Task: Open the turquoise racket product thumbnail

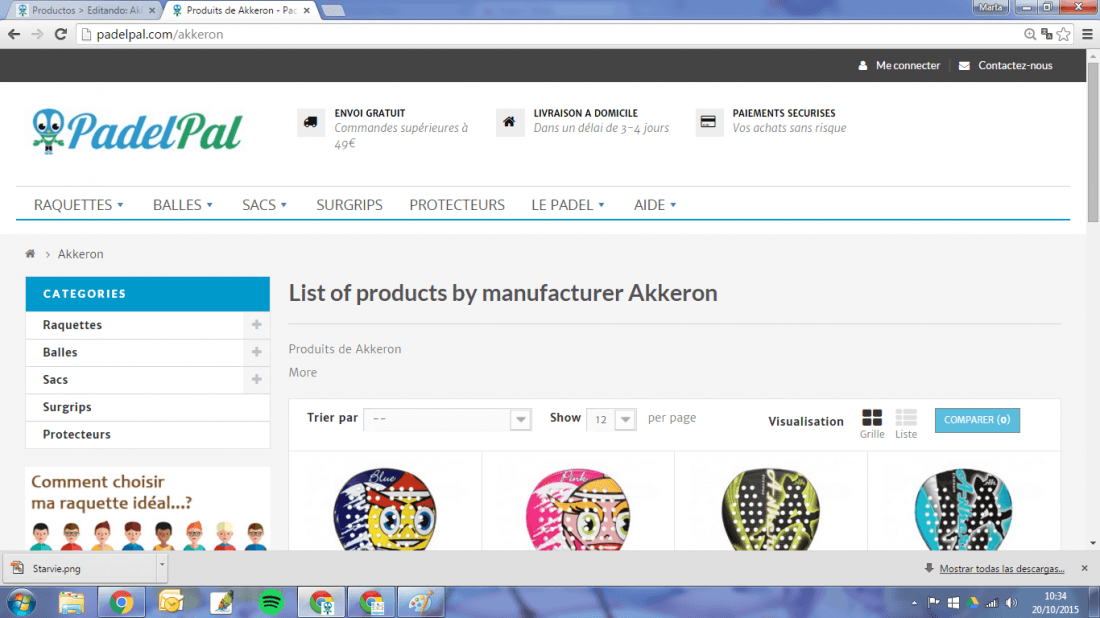Action: [963, 509]
